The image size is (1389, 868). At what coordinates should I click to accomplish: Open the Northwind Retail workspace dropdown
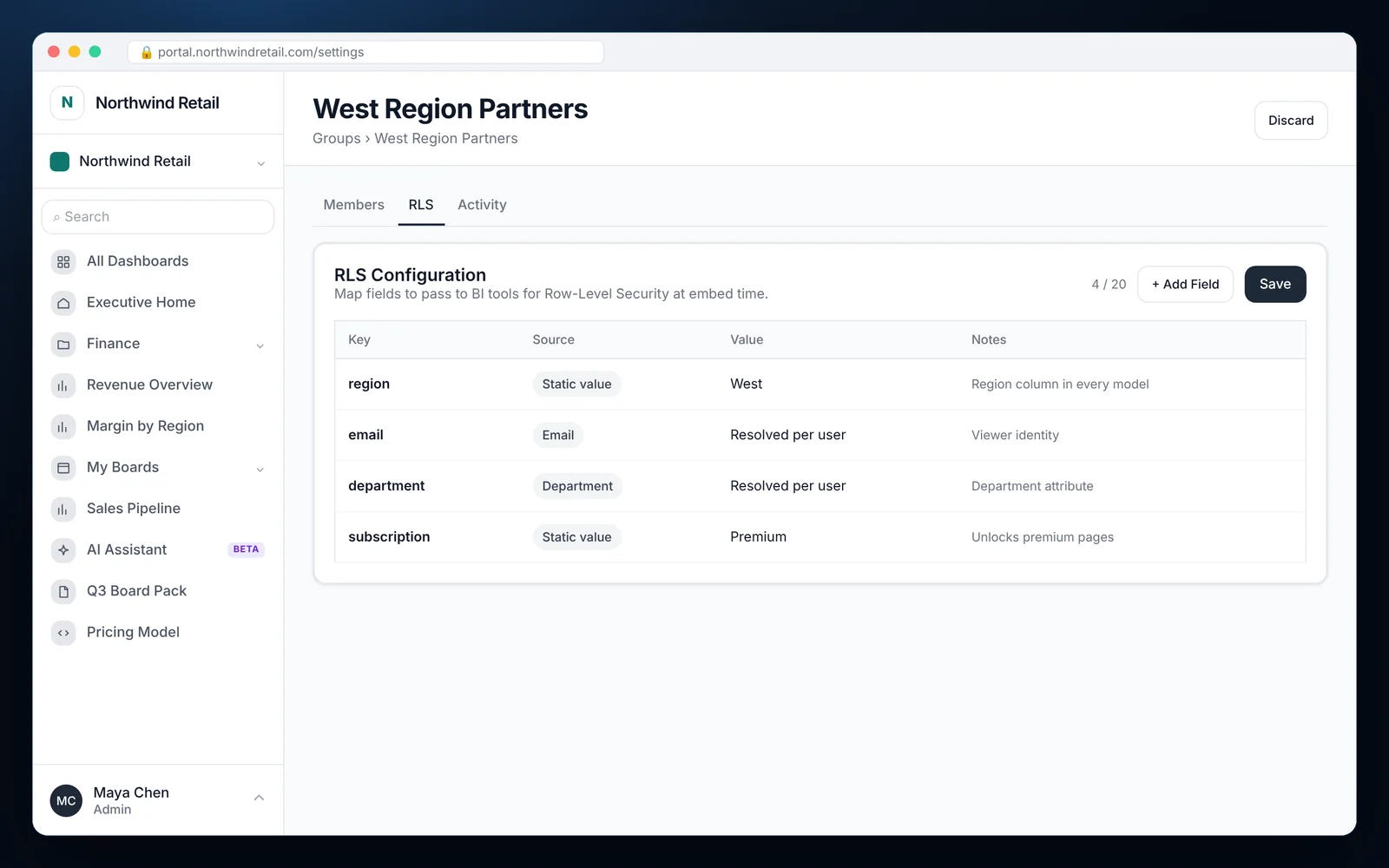[158, 161]
